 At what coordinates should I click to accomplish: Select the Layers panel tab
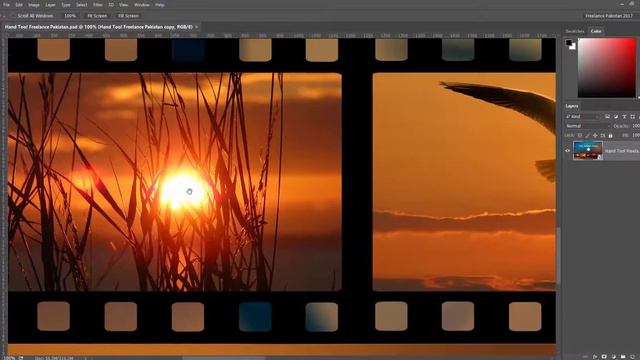point(572,106)
